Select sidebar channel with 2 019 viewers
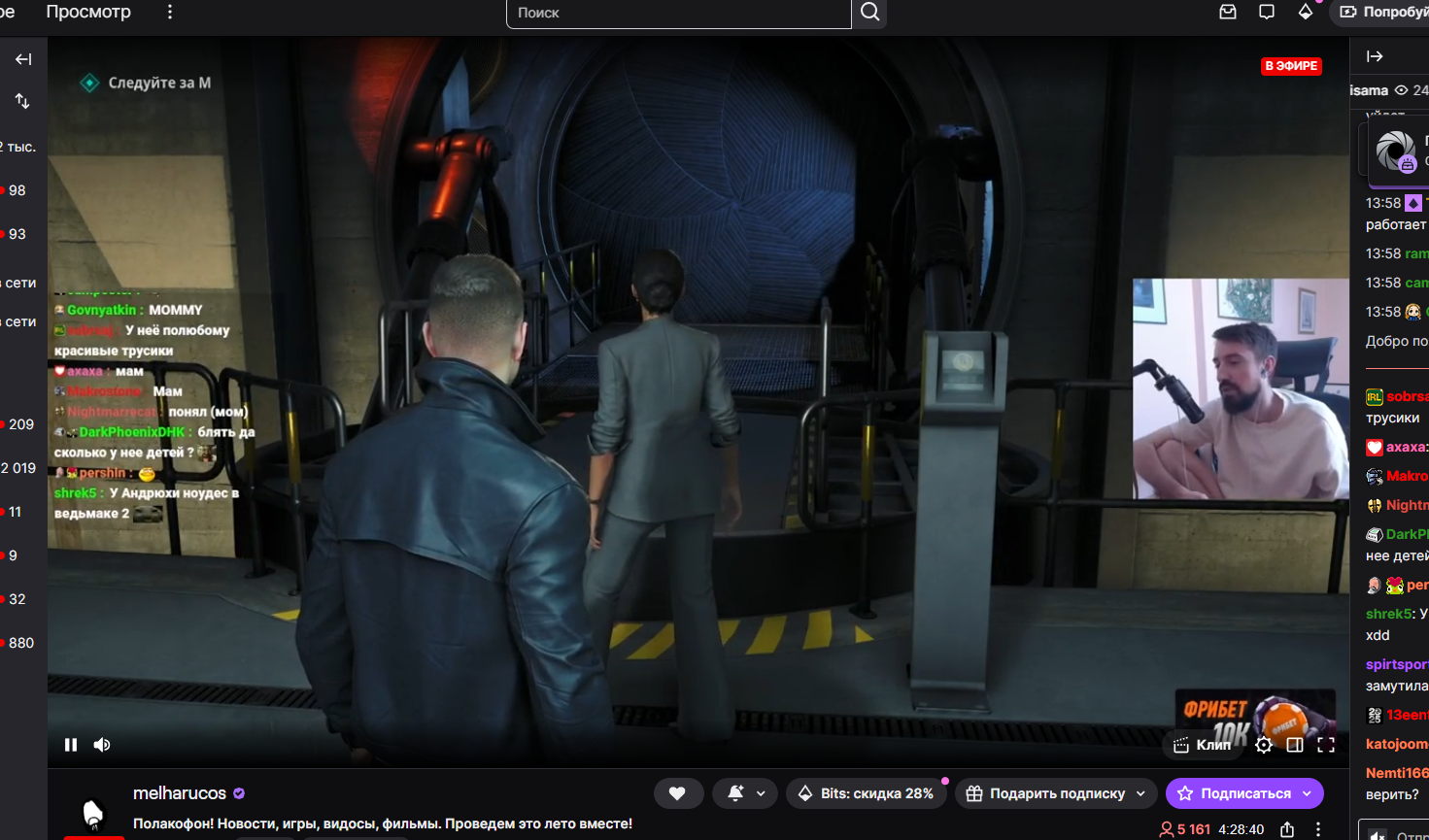 coord(18,468)
